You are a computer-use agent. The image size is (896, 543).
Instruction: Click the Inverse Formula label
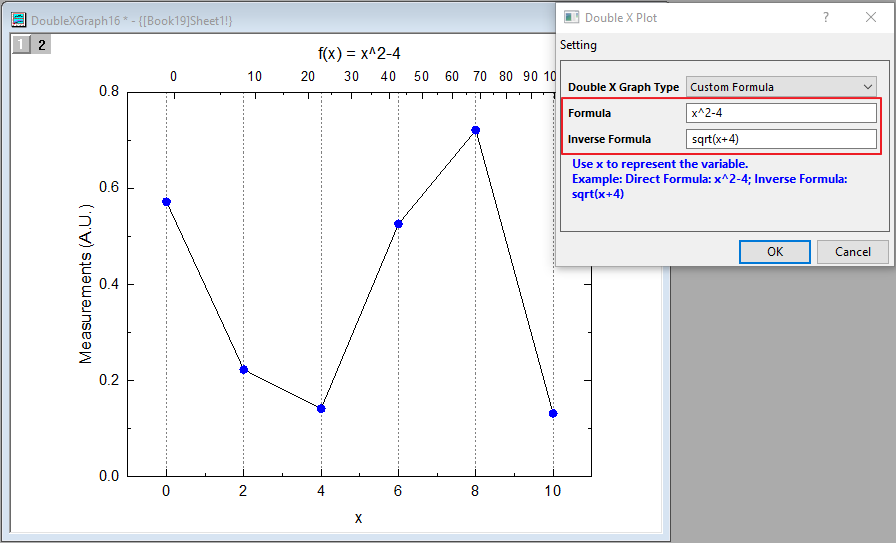[x=609, y=139]
